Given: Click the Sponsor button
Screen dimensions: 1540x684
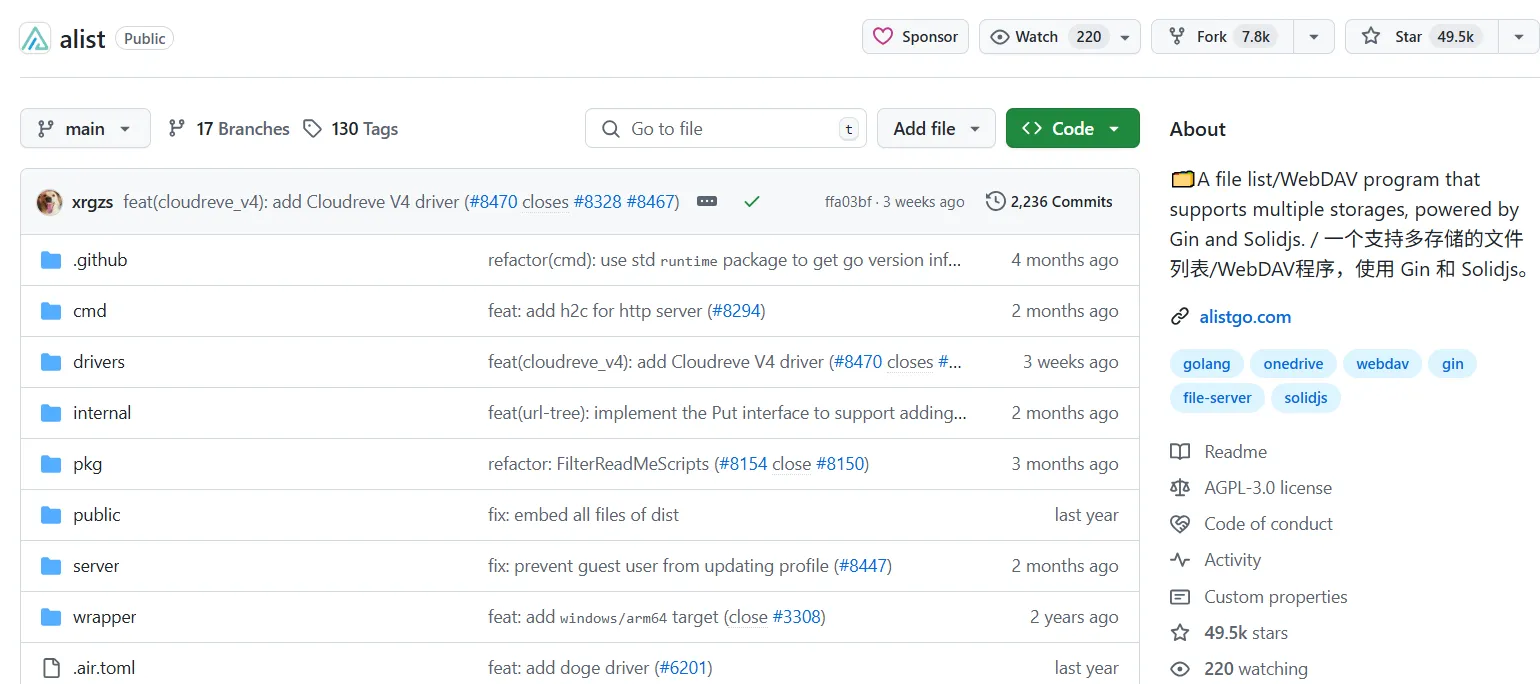Looking at the screenshot, I should coord(915,37).
